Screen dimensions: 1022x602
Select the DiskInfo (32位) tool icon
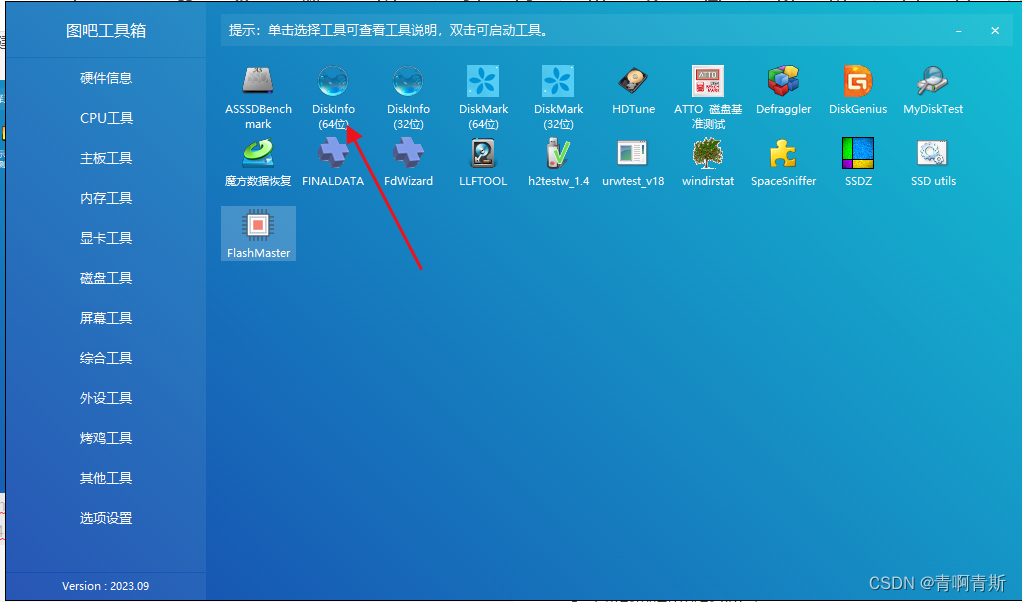[x=408, y=81]
